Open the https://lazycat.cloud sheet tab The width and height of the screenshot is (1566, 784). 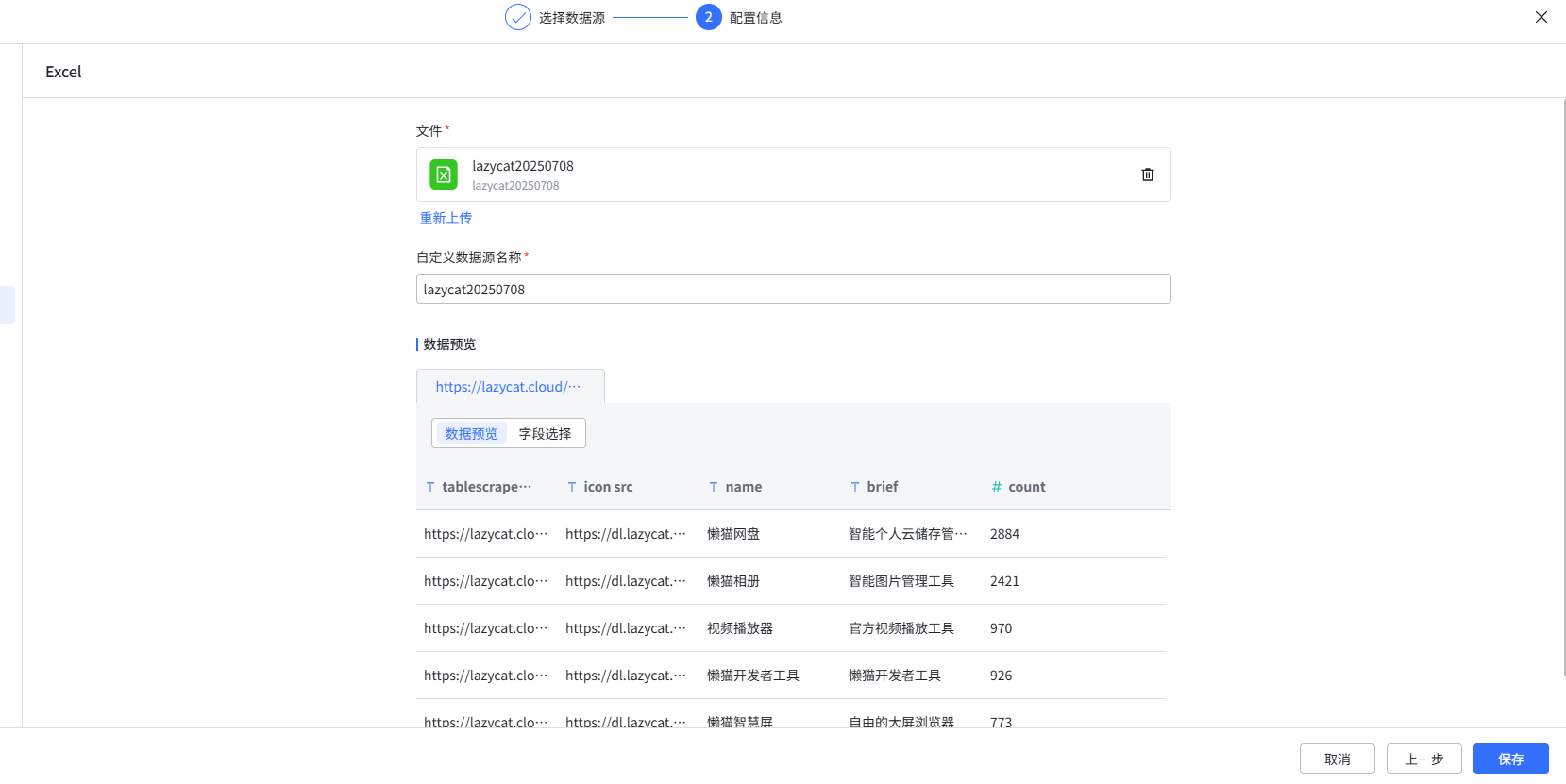pyautogui.click(x=510, y=387)
